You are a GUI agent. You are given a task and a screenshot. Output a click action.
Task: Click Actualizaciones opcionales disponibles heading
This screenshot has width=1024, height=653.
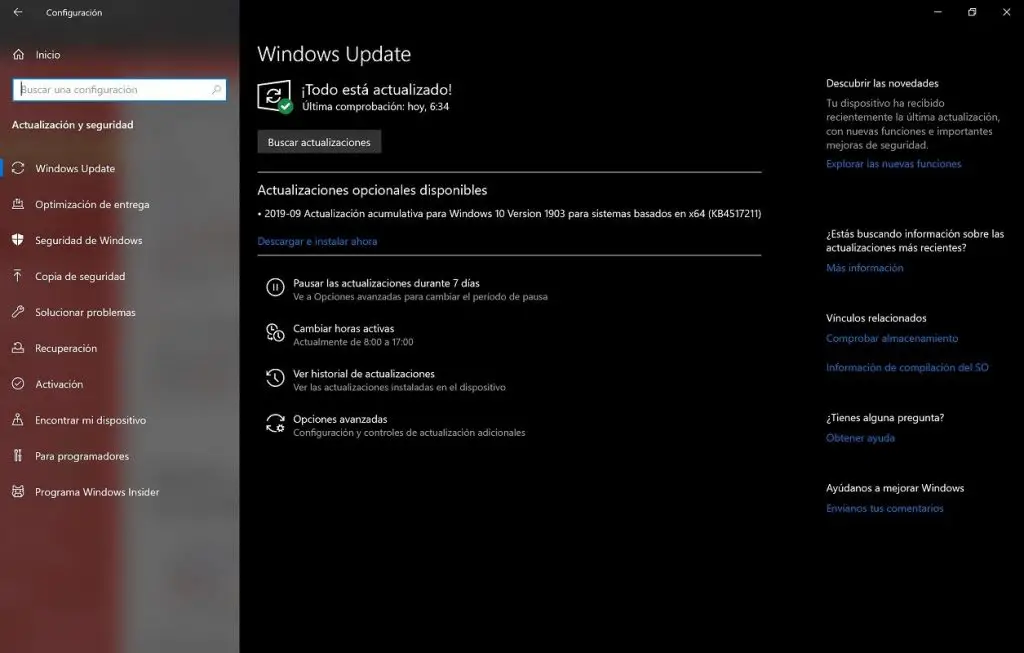(372, 190)
